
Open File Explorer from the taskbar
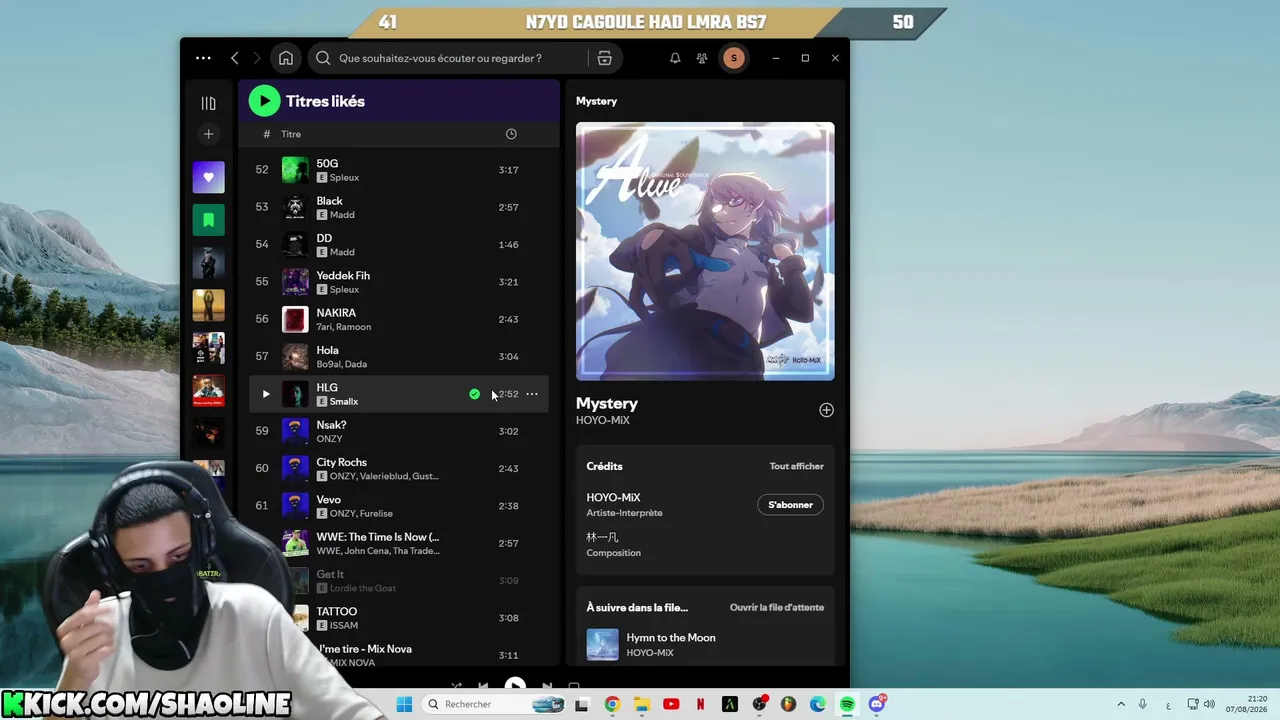[x=641, y=704]
